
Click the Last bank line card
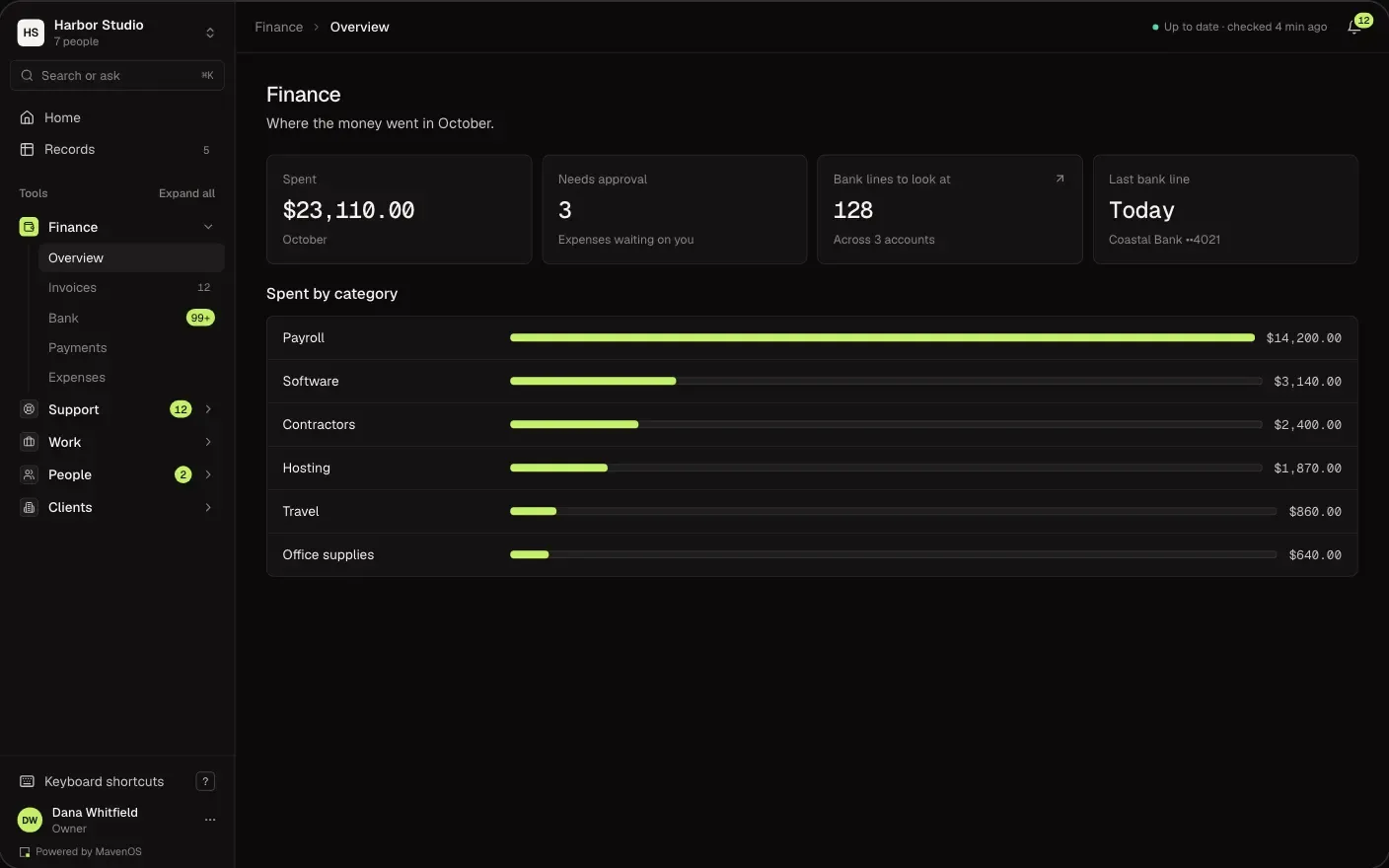click(1225, 209)
